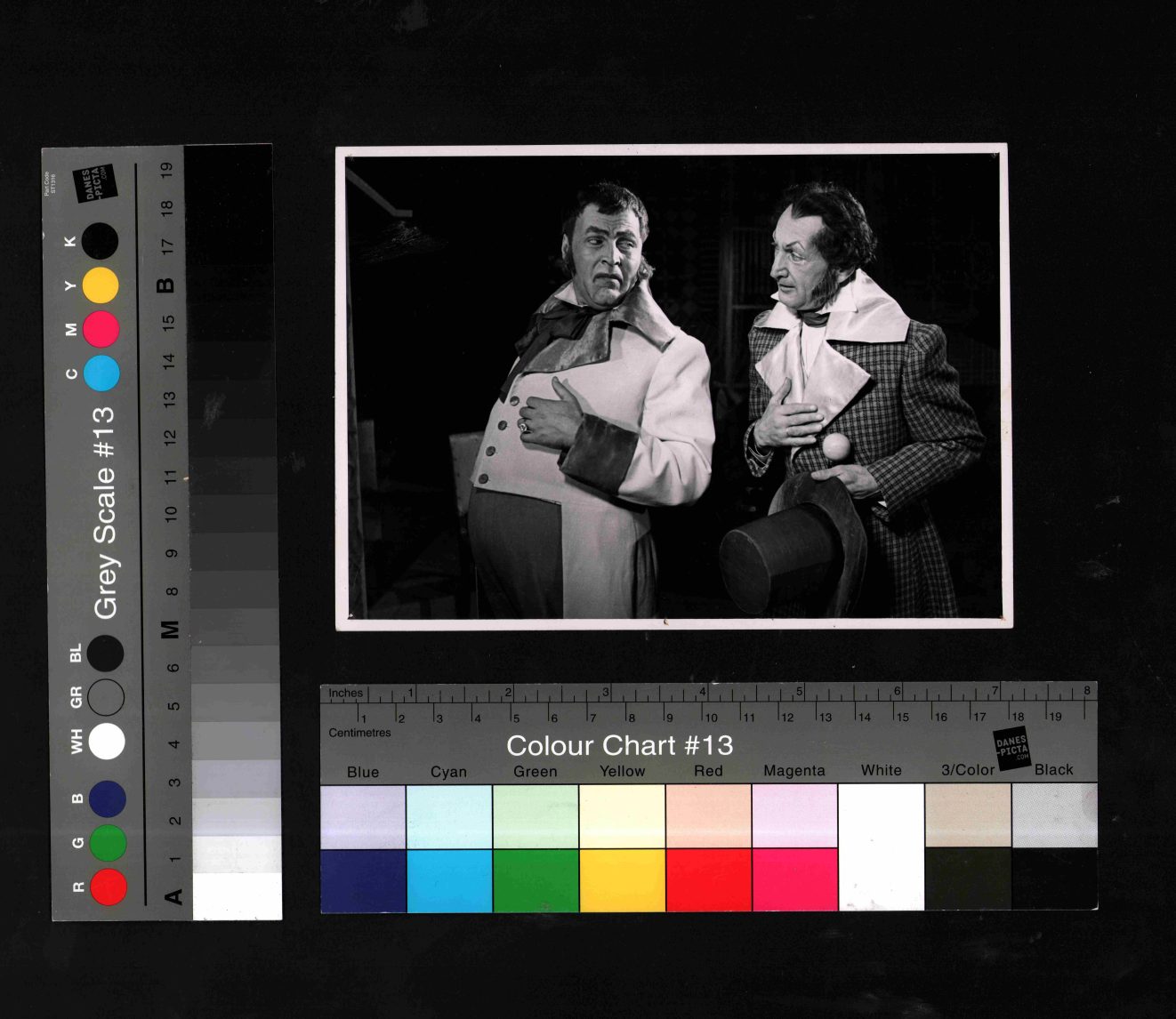The width and height of the screenshot is (1176, 1019).
Task: Click the 'Colour Chart #13' title text
Action: (619, 745)
